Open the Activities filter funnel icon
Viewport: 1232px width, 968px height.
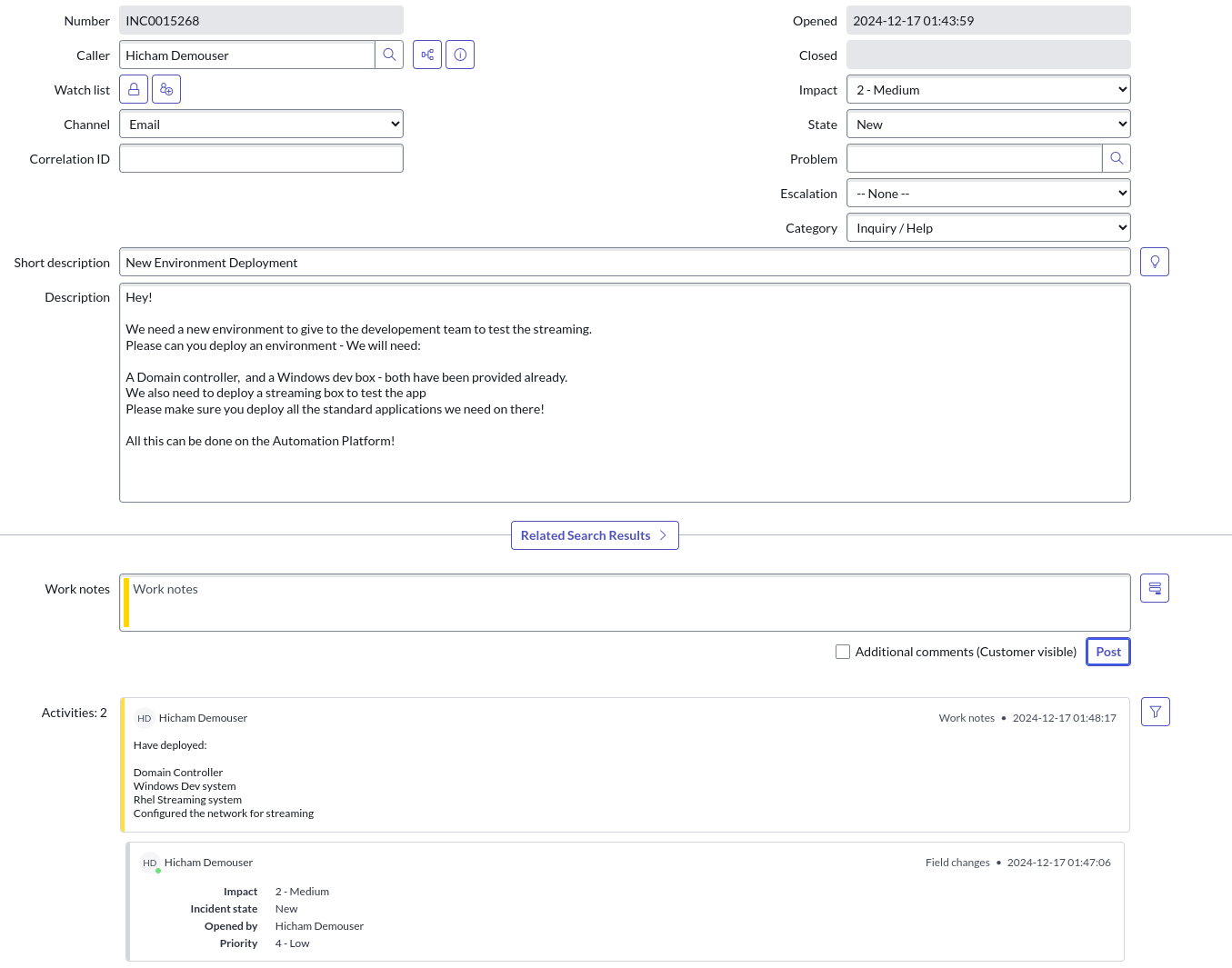click(1156, 712)
